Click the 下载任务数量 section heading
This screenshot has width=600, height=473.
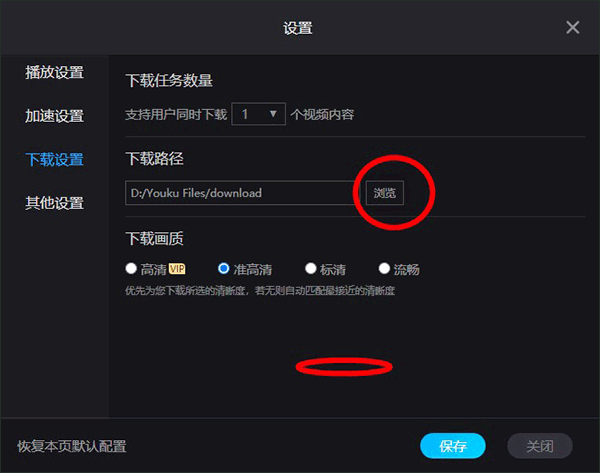pyautogui.click(x=169, y=80)
